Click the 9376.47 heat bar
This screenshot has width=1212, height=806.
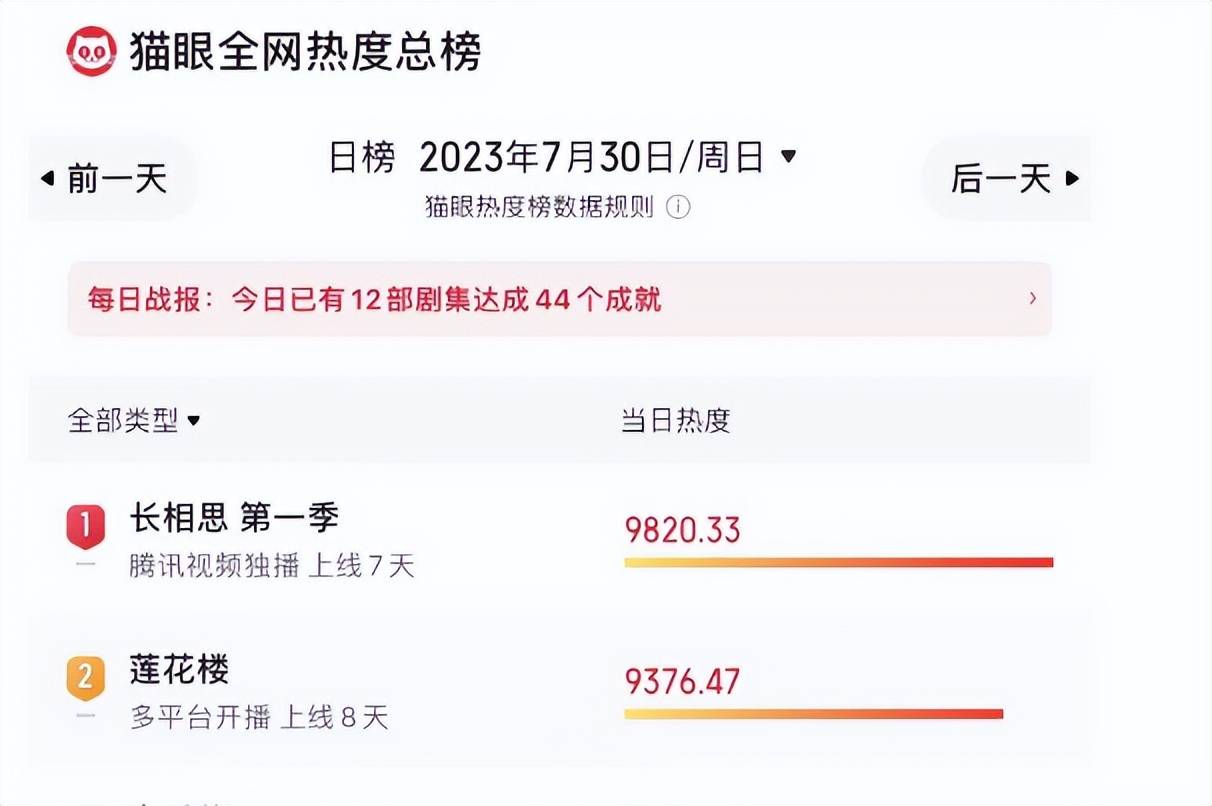813,714
